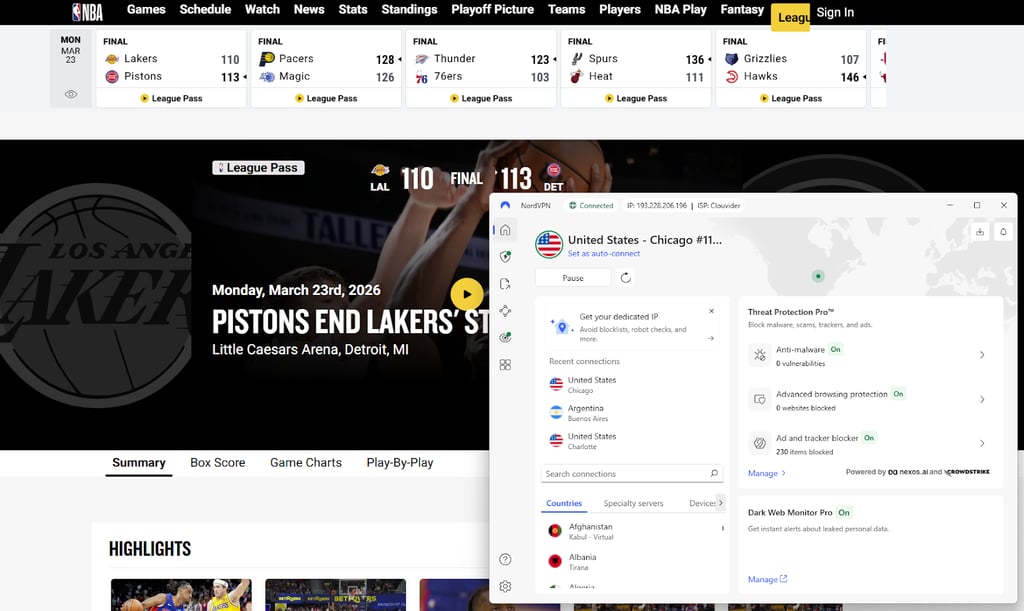
Task: Click the map server location dot
Action: coord(818,276)
